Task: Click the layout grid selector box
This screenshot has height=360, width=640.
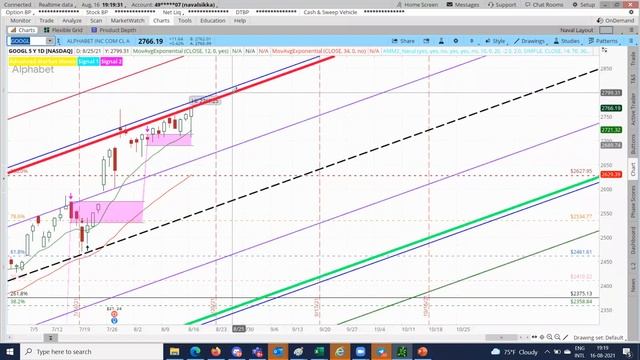Action: (x=606, y=30)
